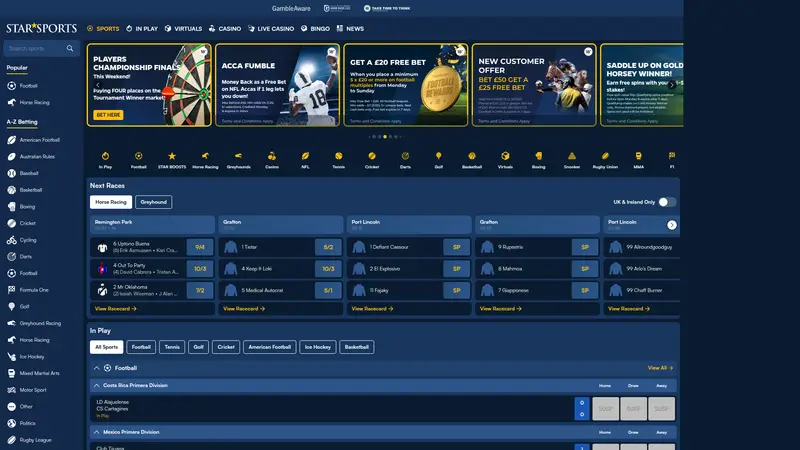This screenshot has width=800, height=450.
Task: Open the New Customer Offer banner
Action: [x=534, y=85]
